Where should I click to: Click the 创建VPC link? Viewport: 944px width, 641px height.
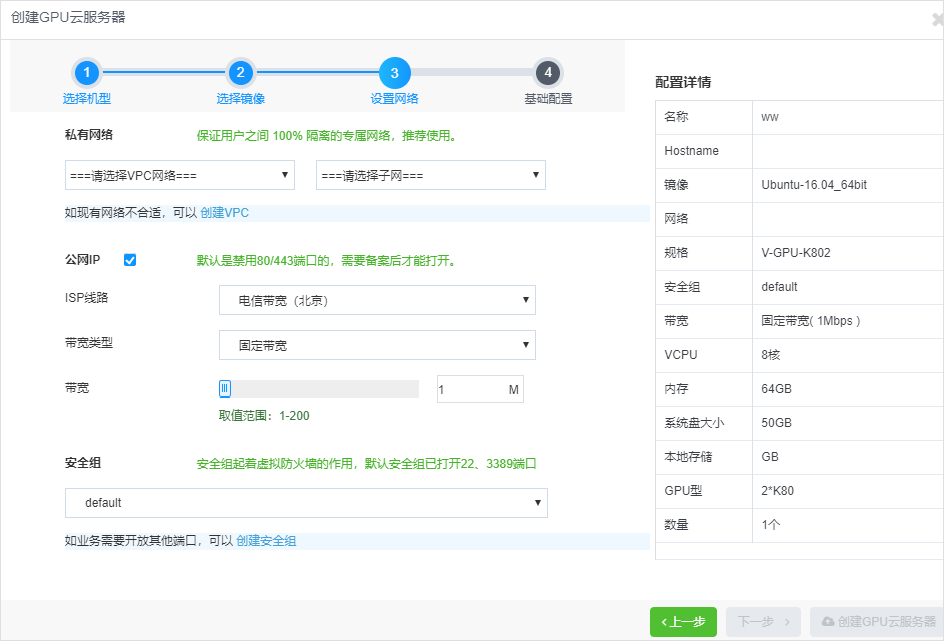(x=225, y=212)
